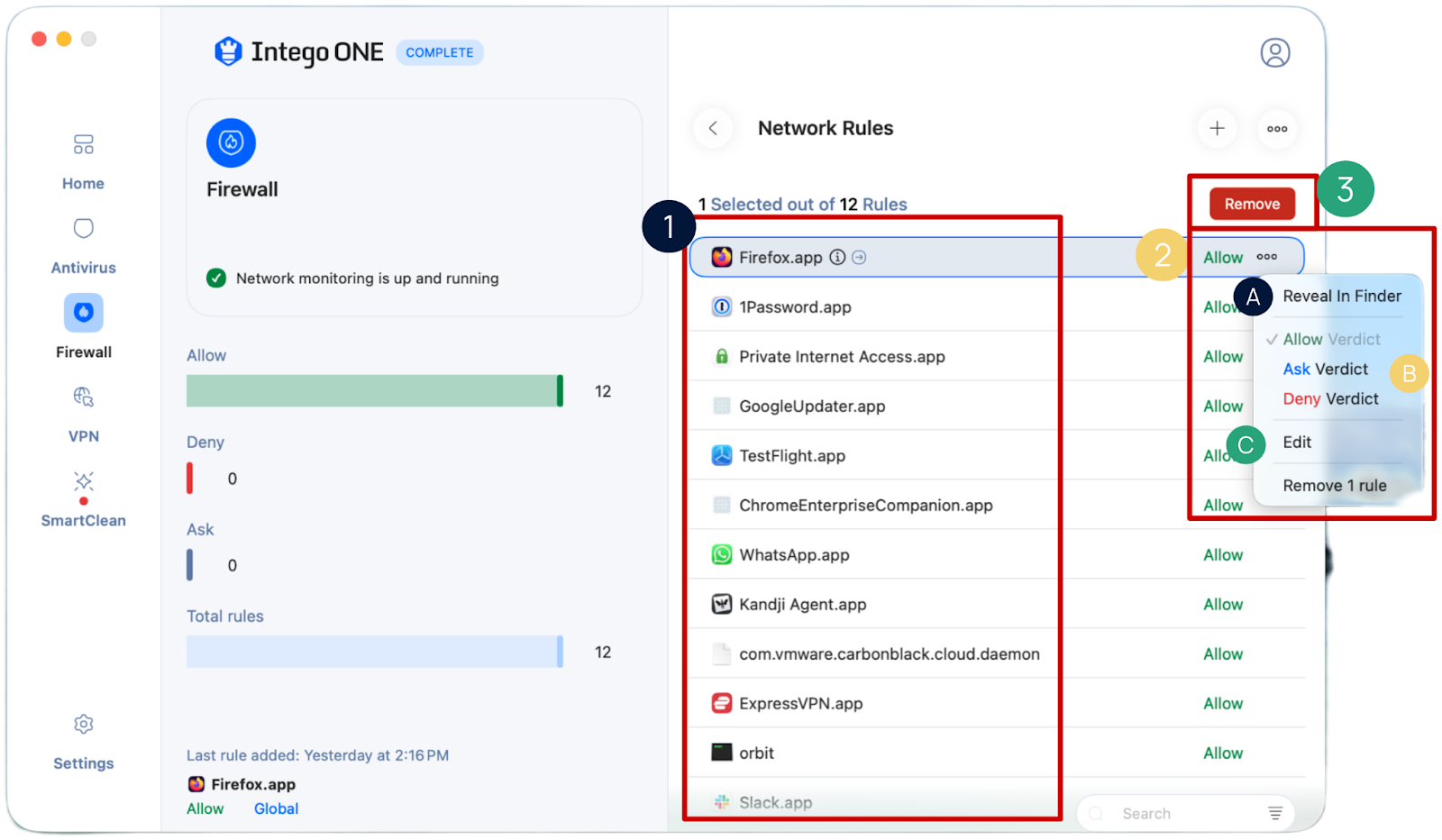The height and width of the screenshot is (840, 1442).
Task: Click the Slack.app icon
Action: (x=722, y=802)
